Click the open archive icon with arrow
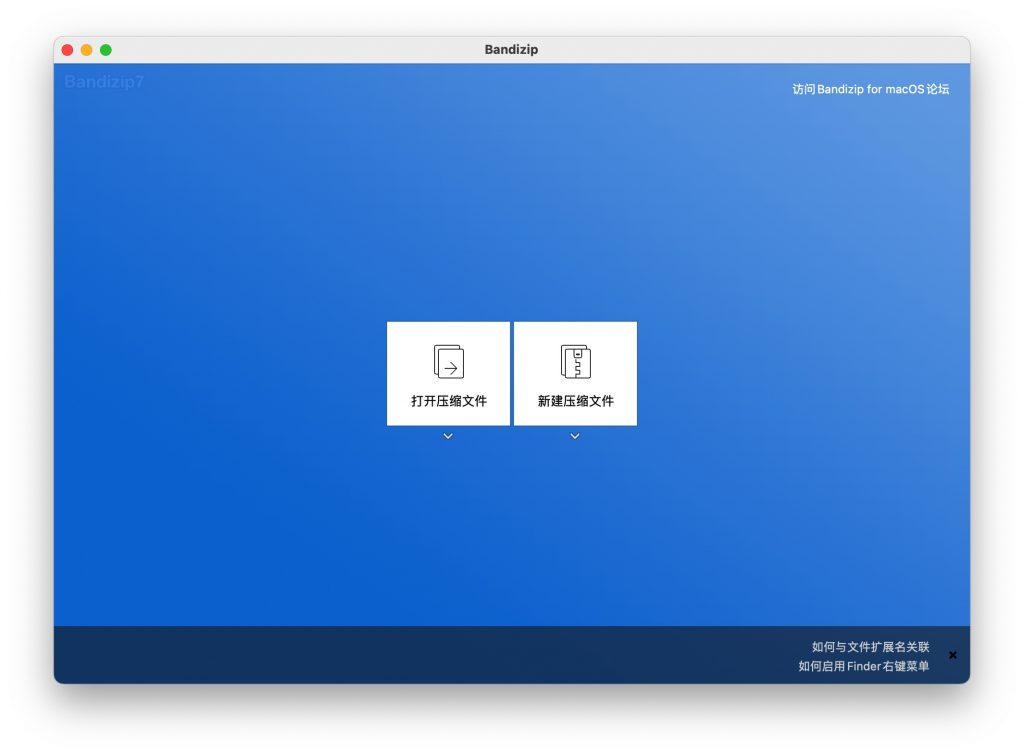The height and width of the screenshot is (755, 1024). point(449,361)
